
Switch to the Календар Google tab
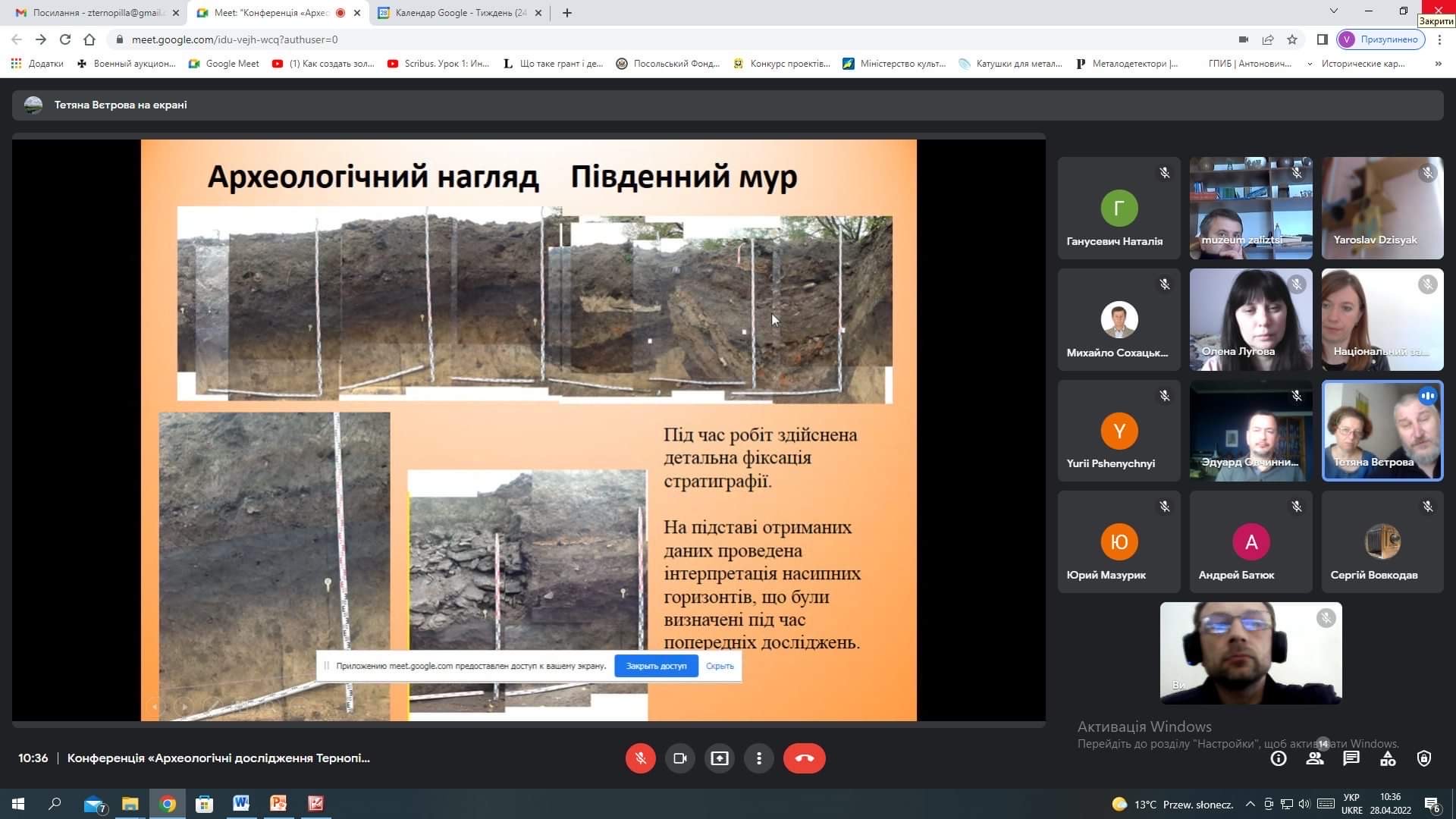pos(459,13)
